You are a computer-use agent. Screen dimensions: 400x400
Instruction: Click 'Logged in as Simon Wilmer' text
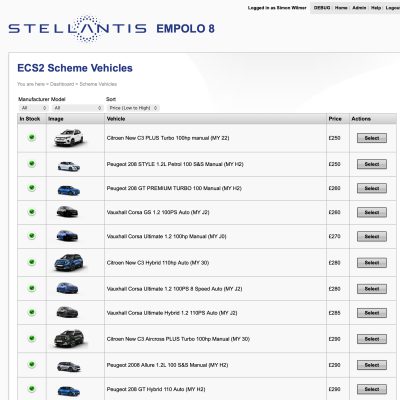277,8
